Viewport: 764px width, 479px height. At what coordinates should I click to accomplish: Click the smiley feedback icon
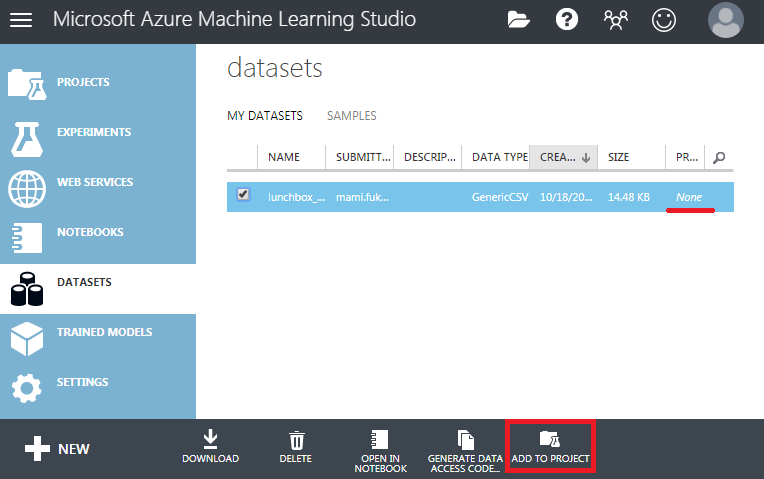664,20
